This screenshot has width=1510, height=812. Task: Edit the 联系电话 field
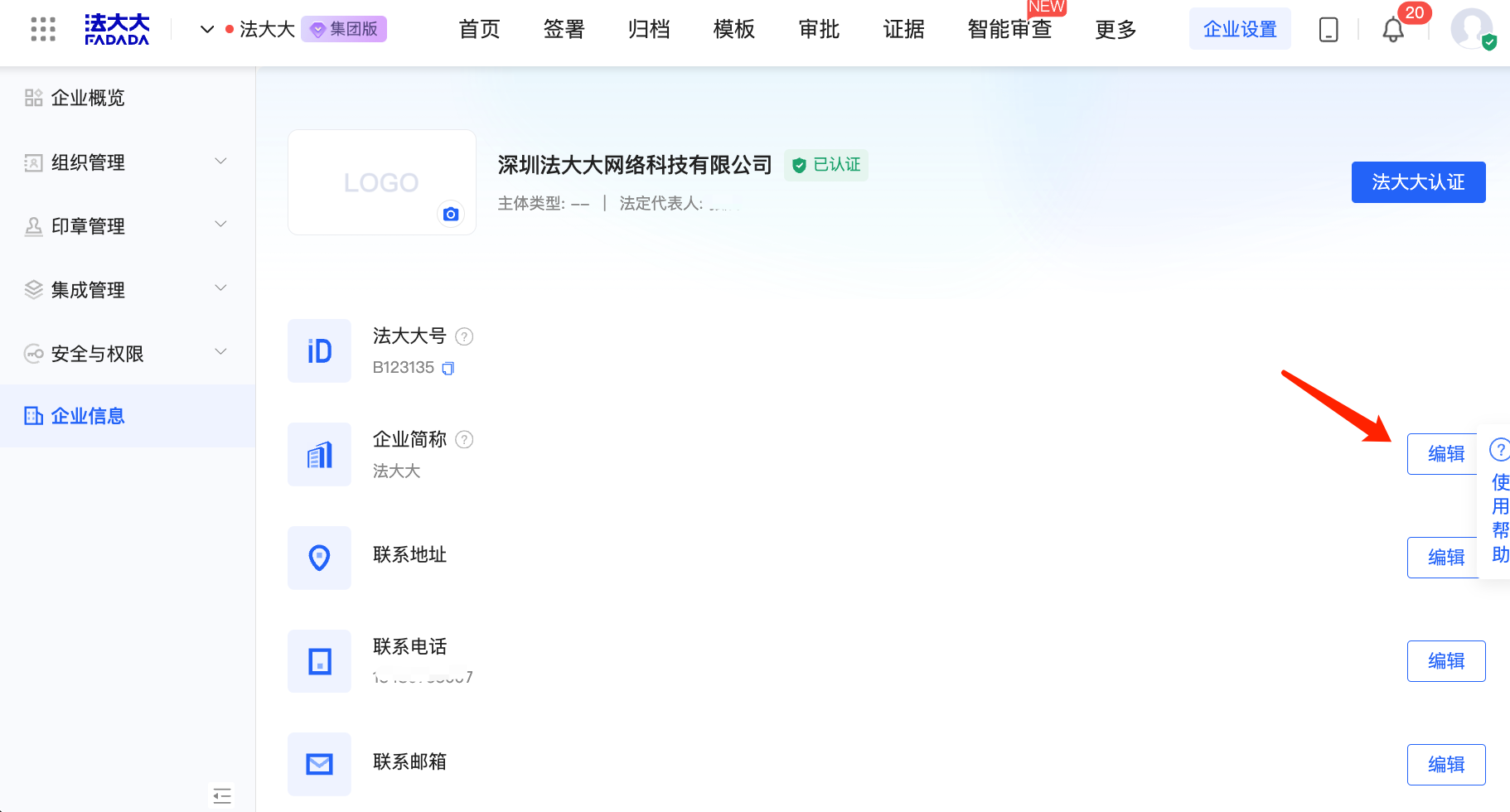pos(1446,661)
